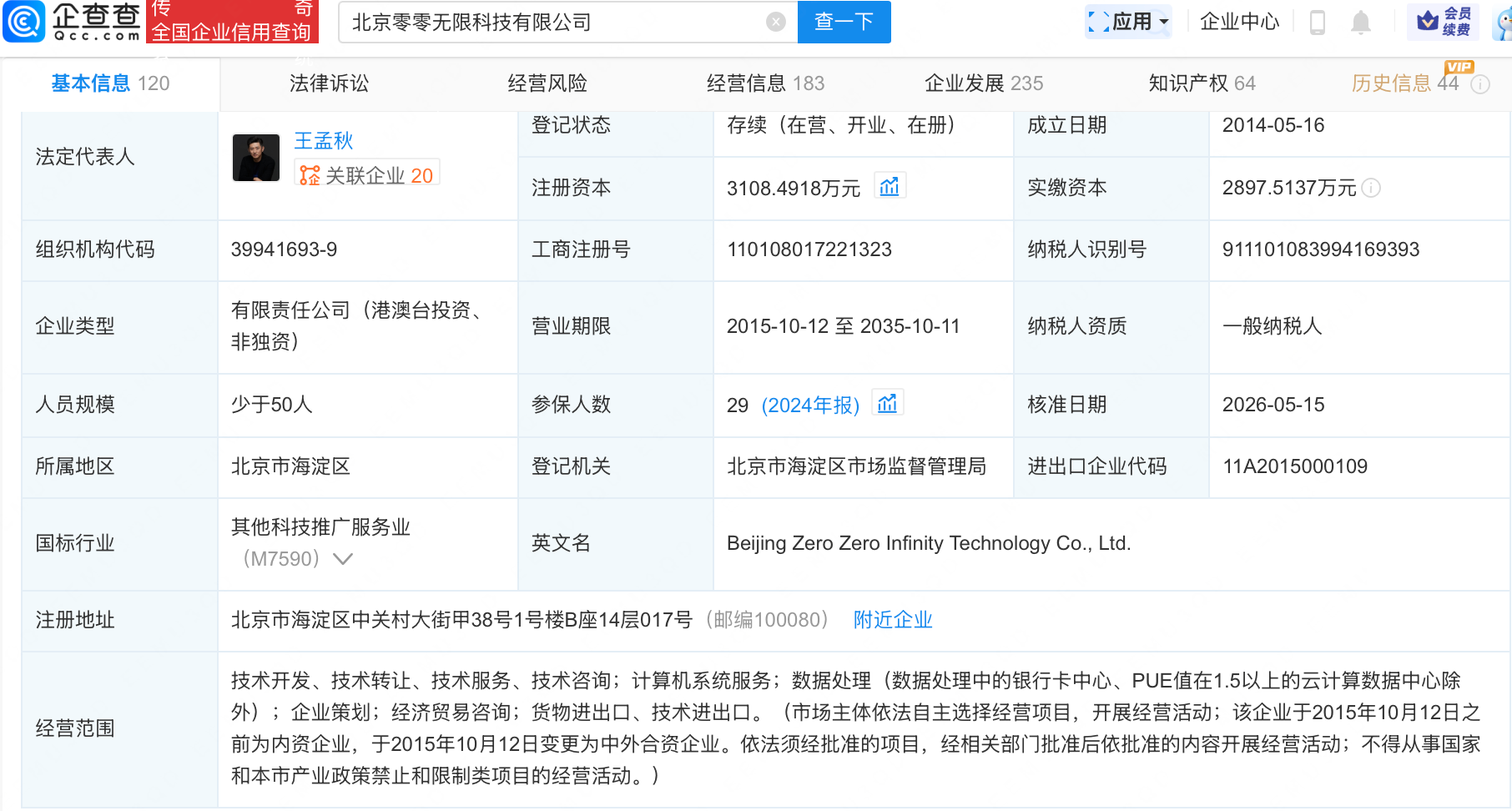Click the related companies network icon
Screen dimensions: 1512x811
click(310, 175)
